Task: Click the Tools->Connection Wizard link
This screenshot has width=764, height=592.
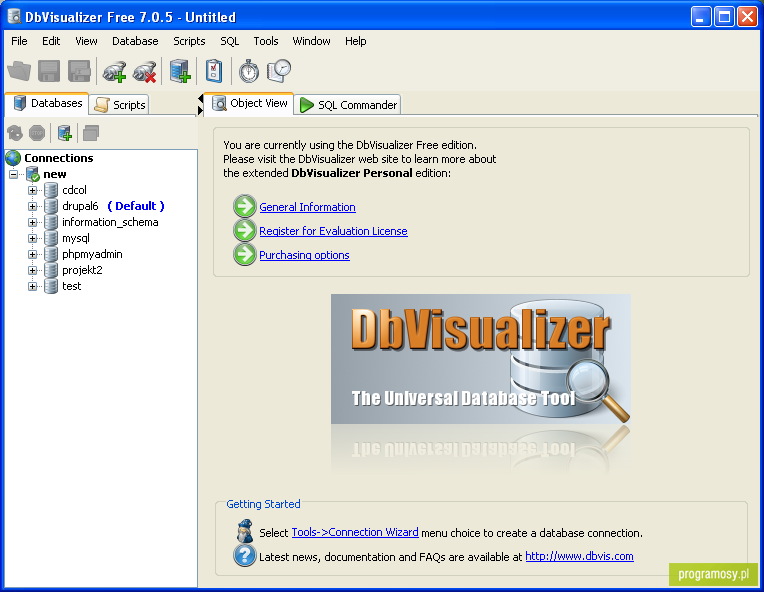Action: (x=355, y=532)
